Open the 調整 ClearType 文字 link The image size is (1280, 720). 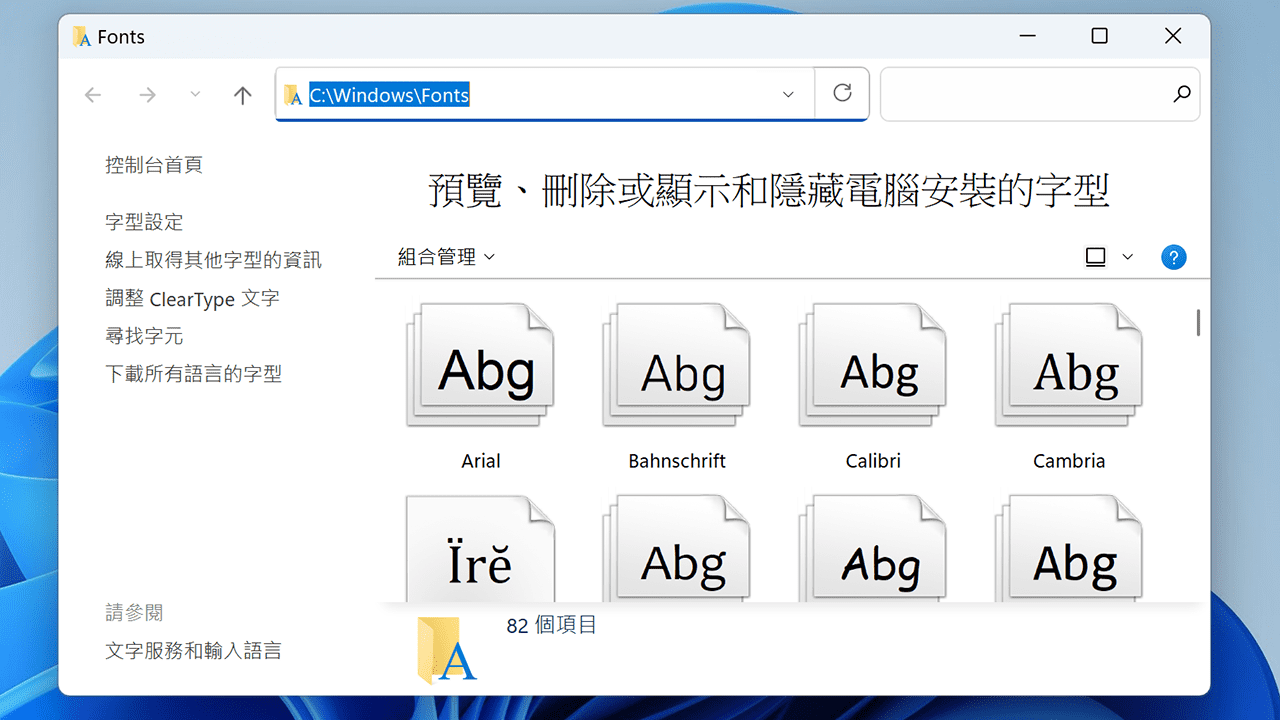[x=192, y=298]
